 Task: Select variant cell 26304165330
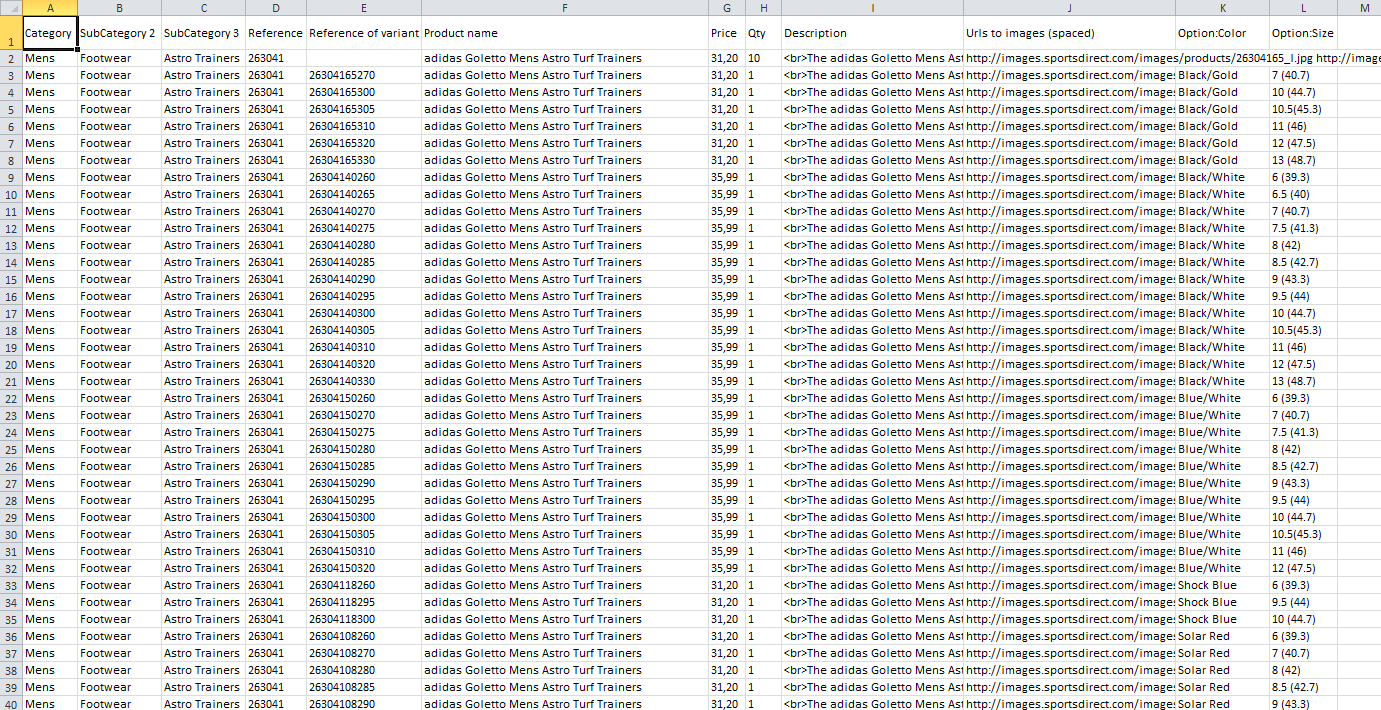pos(364,161)
